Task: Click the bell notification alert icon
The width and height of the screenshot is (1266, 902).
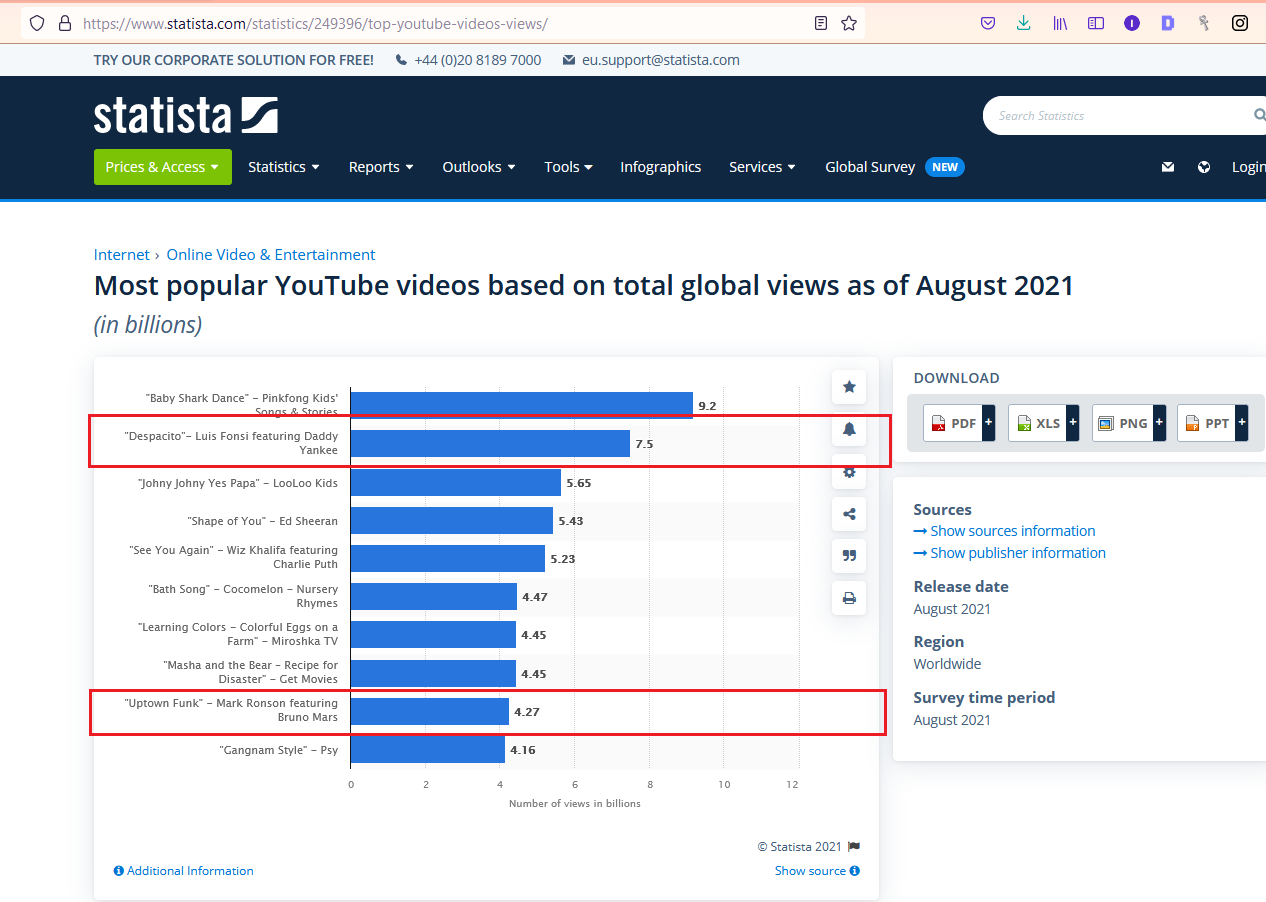Action: [849, 429]
